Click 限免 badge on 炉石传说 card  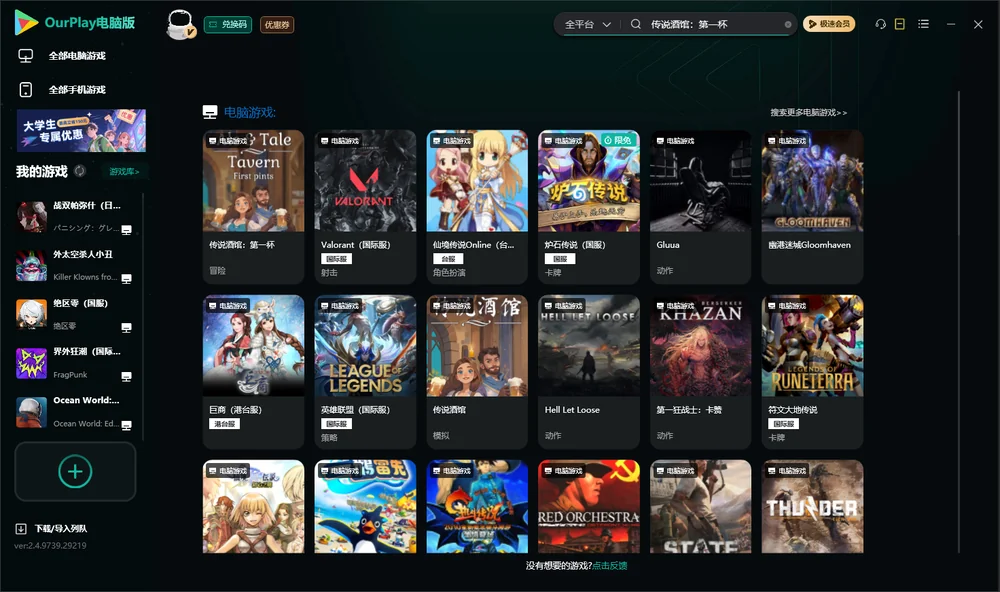[618, 140]
